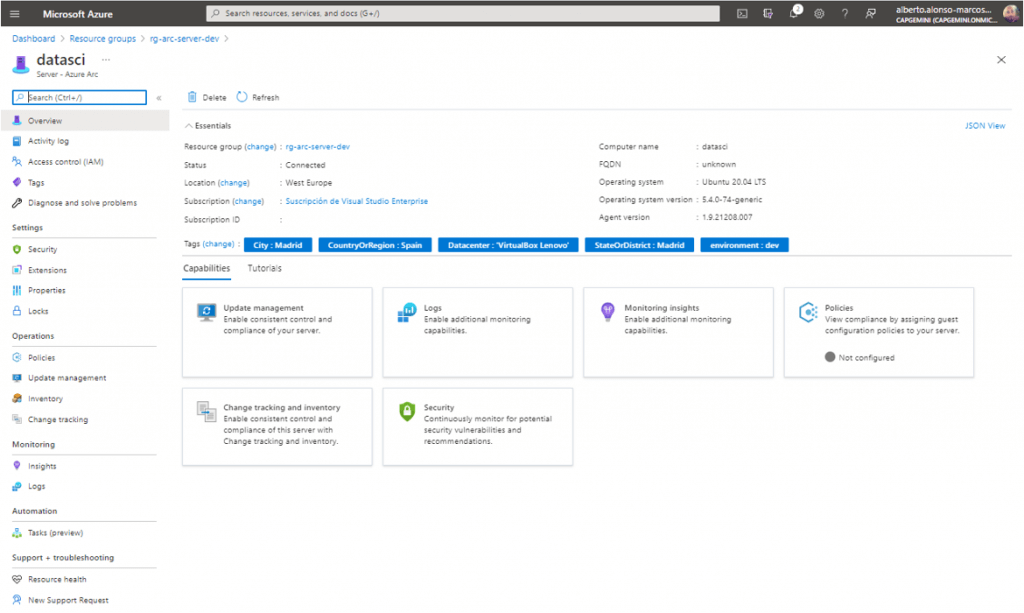Screen dimensions: 1024x613
Task: Click the City : Madrid tag
Action: click(x=278, y=245)
